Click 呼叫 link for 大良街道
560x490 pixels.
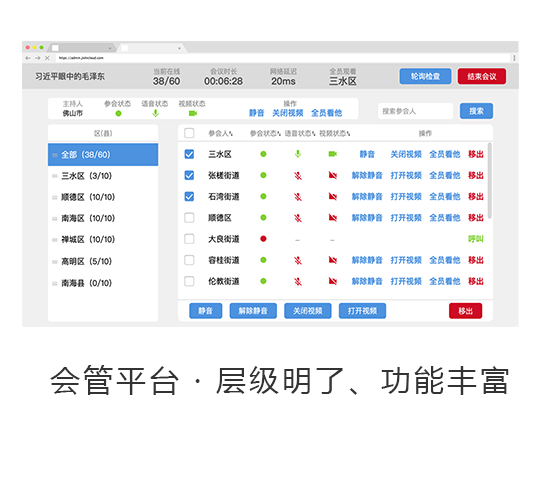tap(476, 239)
